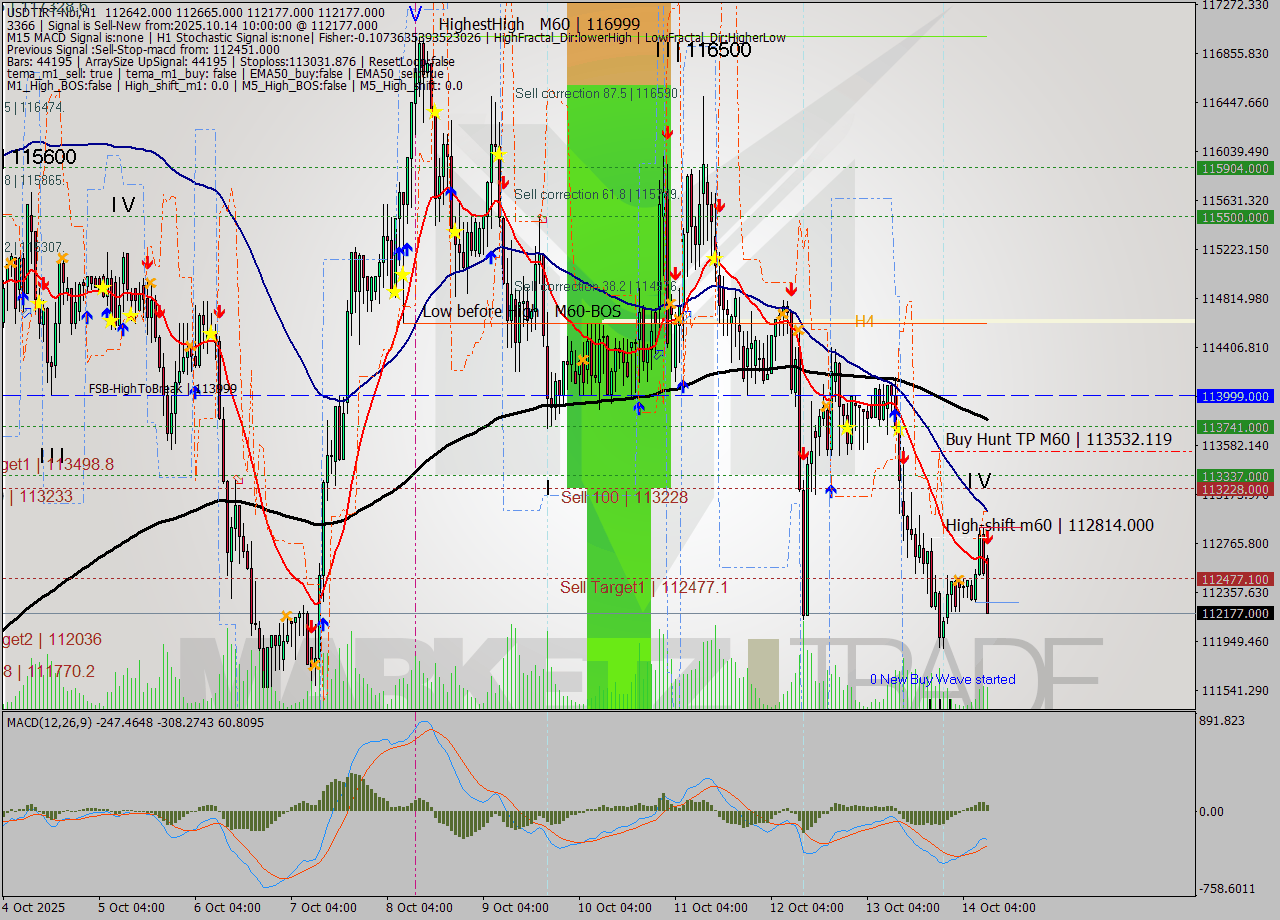Click the blue up arrow below Low before High text
Screen dimensions: 1280x920
click(x=638, y=408)
